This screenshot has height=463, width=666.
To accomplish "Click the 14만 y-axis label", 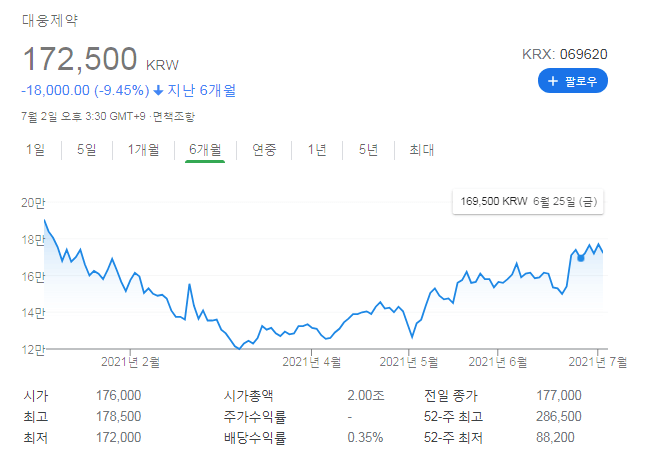I will [33, 313].
